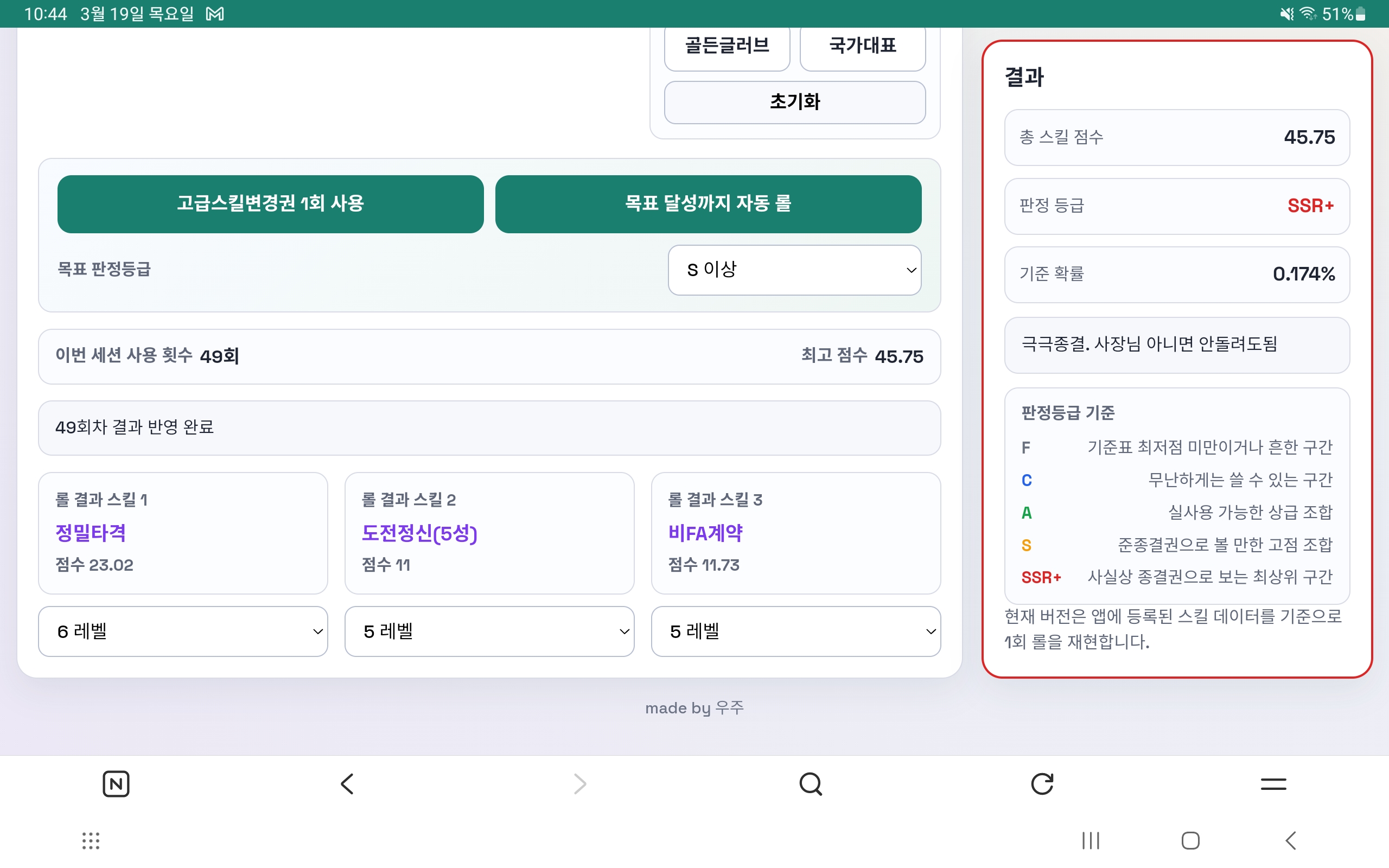Select the 골든글러브 option
This screenshot has width=1389, height=868.
click(x=727, y=47)
